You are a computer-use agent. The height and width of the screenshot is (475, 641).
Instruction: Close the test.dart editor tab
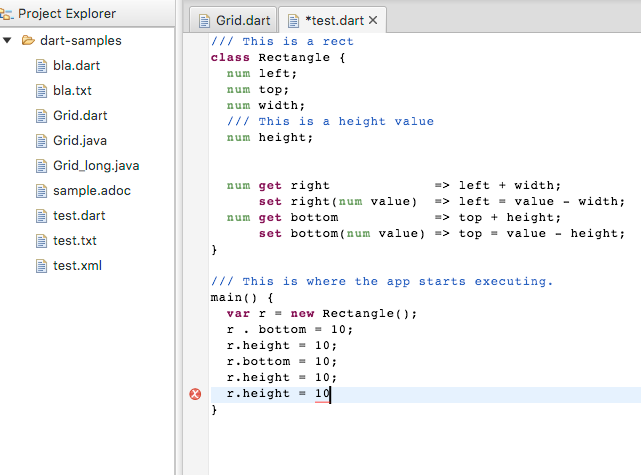[373, 20]
